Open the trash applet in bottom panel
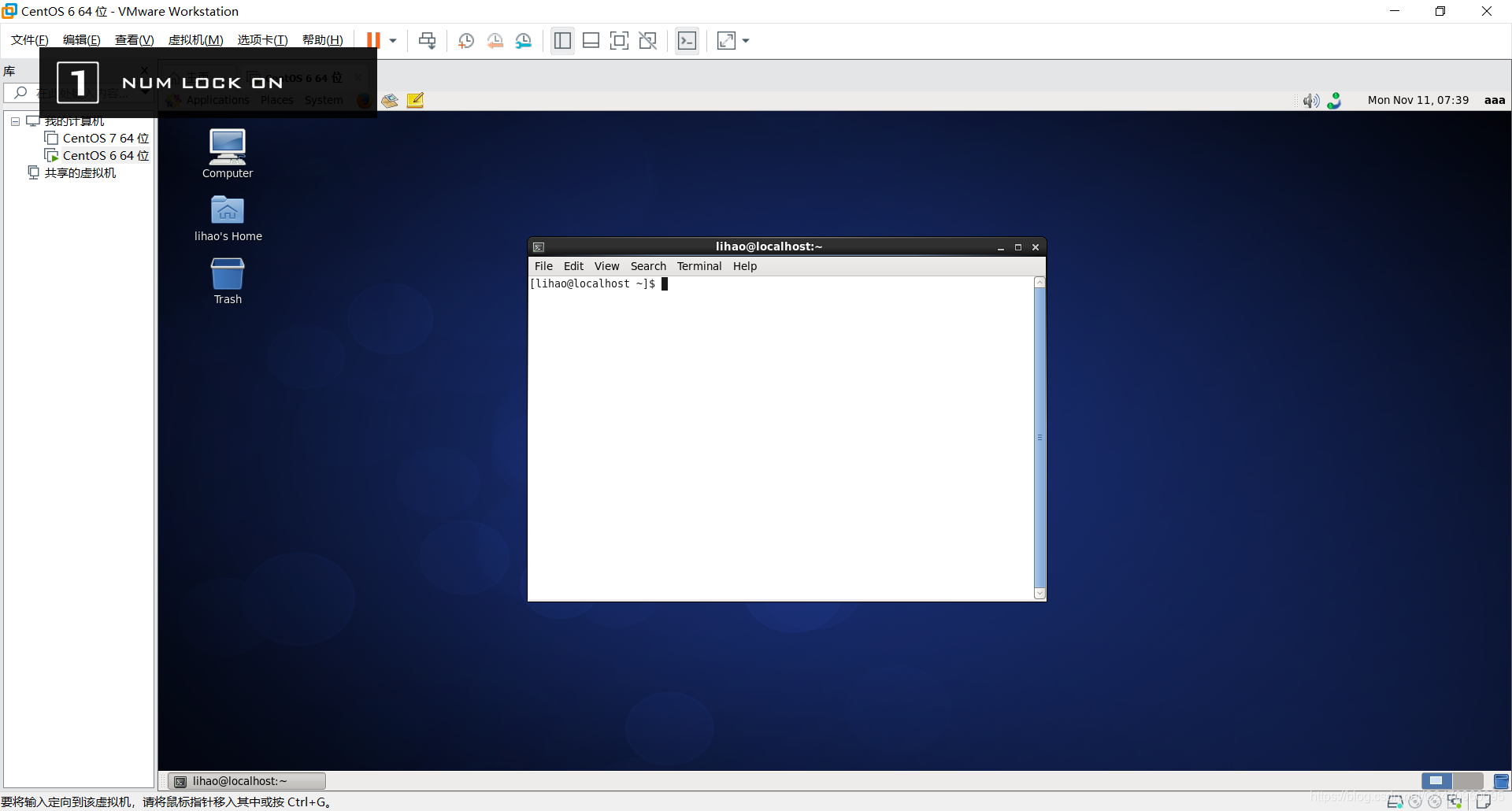The image size is (1512, 811). coord(1501,781)
